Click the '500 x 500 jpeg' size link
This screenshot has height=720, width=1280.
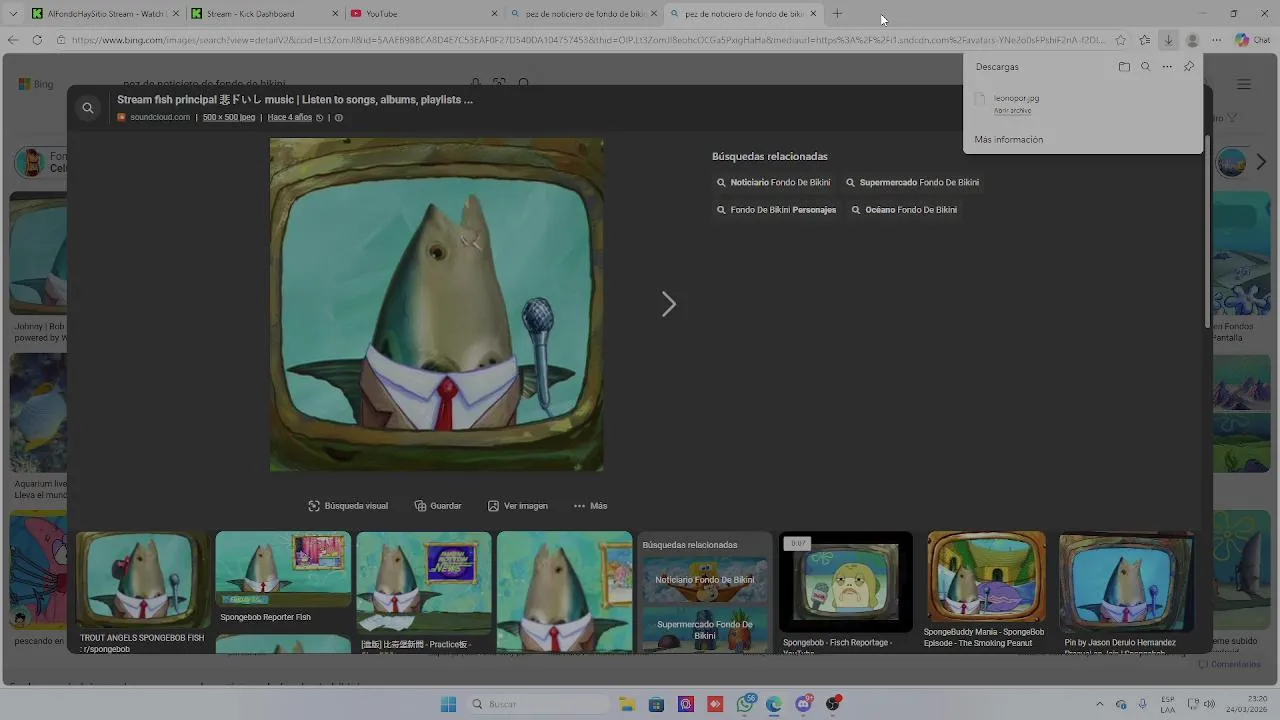click(229, 118)
